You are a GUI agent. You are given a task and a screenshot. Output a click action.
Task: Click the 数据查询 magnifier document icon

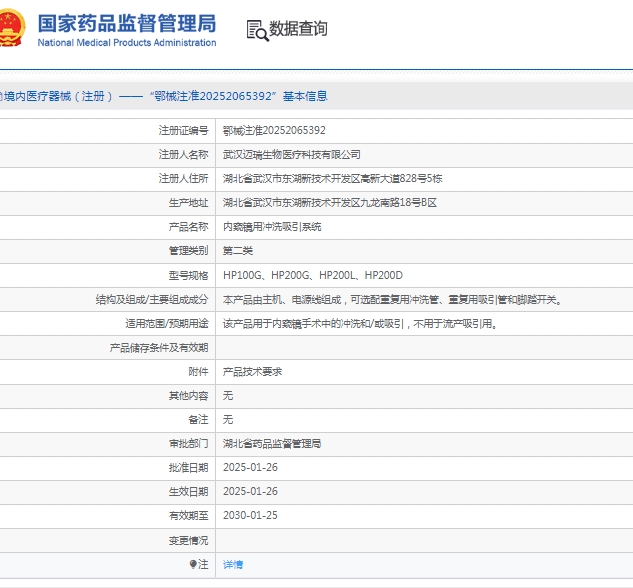257,31
